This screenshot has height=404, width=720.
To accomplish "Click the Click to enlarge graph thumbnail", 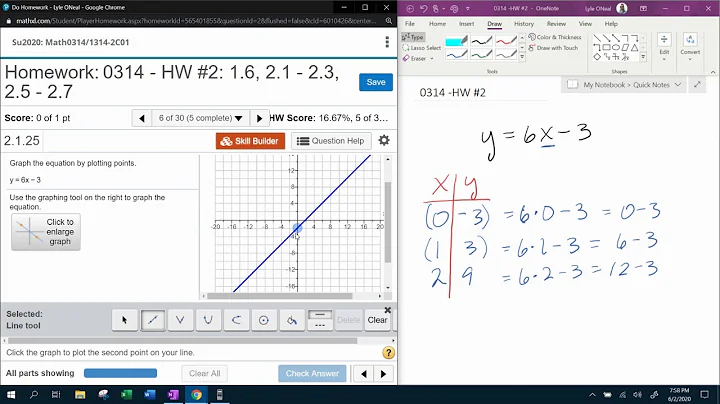I will click(46, 232).
